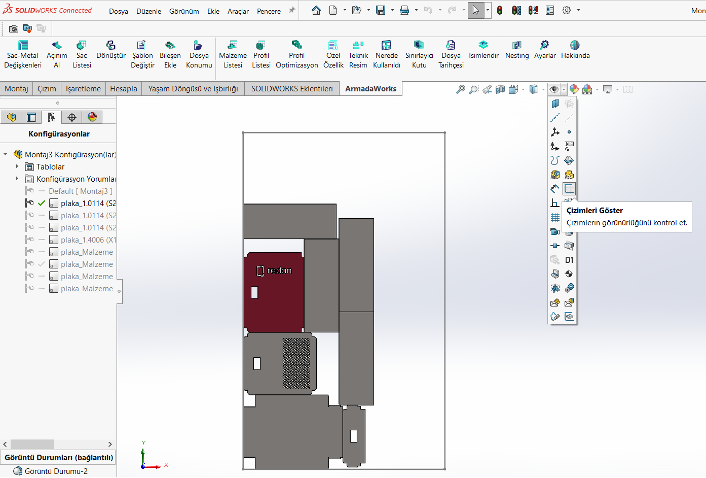The image size is (706, 478).
Task: Open the ConfigurationManager panel tab icon
Action: (x=51, y=117)
